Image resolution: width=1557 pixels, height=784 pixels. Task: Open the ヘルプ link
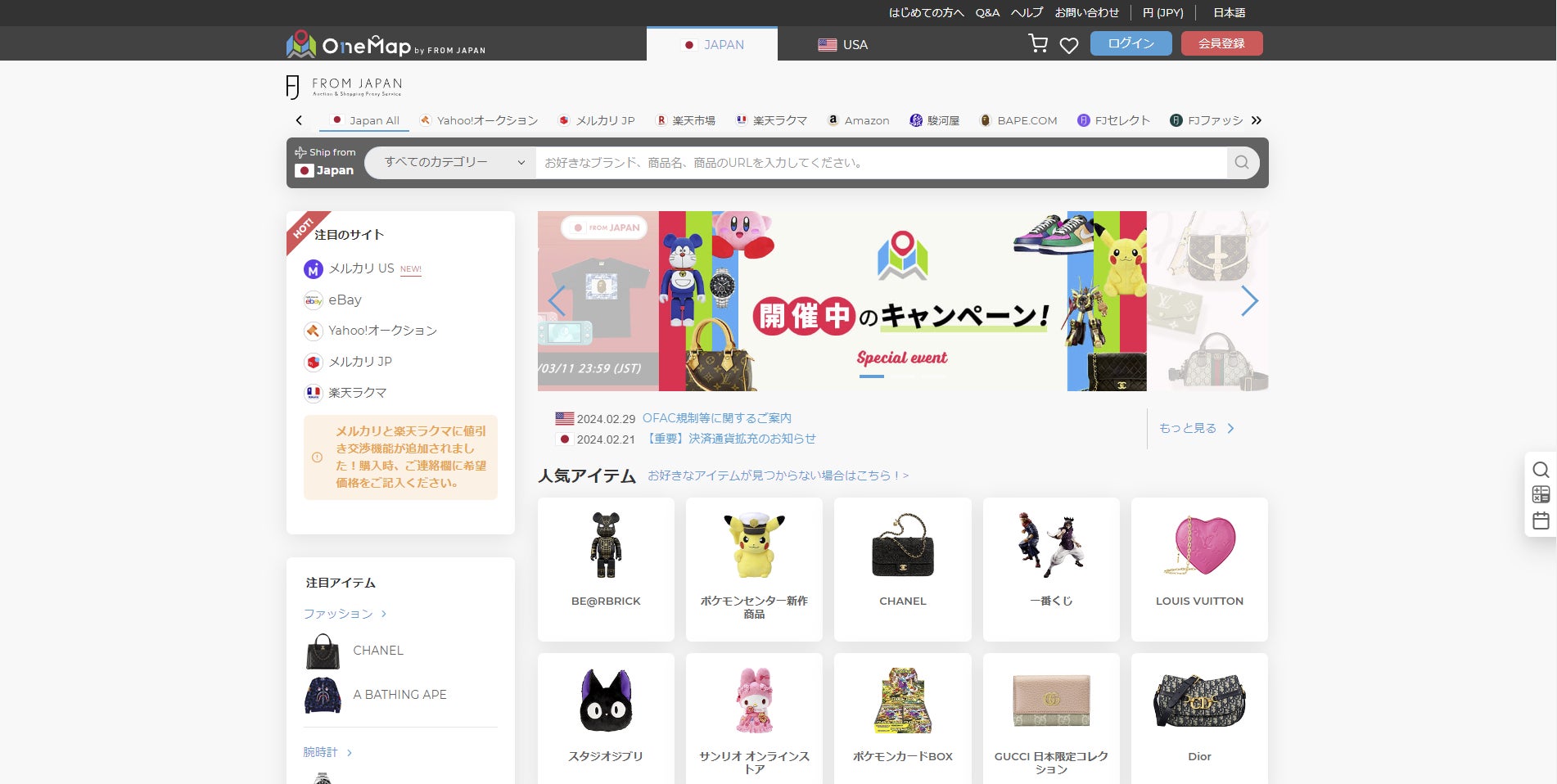(x=1027, y=12)
